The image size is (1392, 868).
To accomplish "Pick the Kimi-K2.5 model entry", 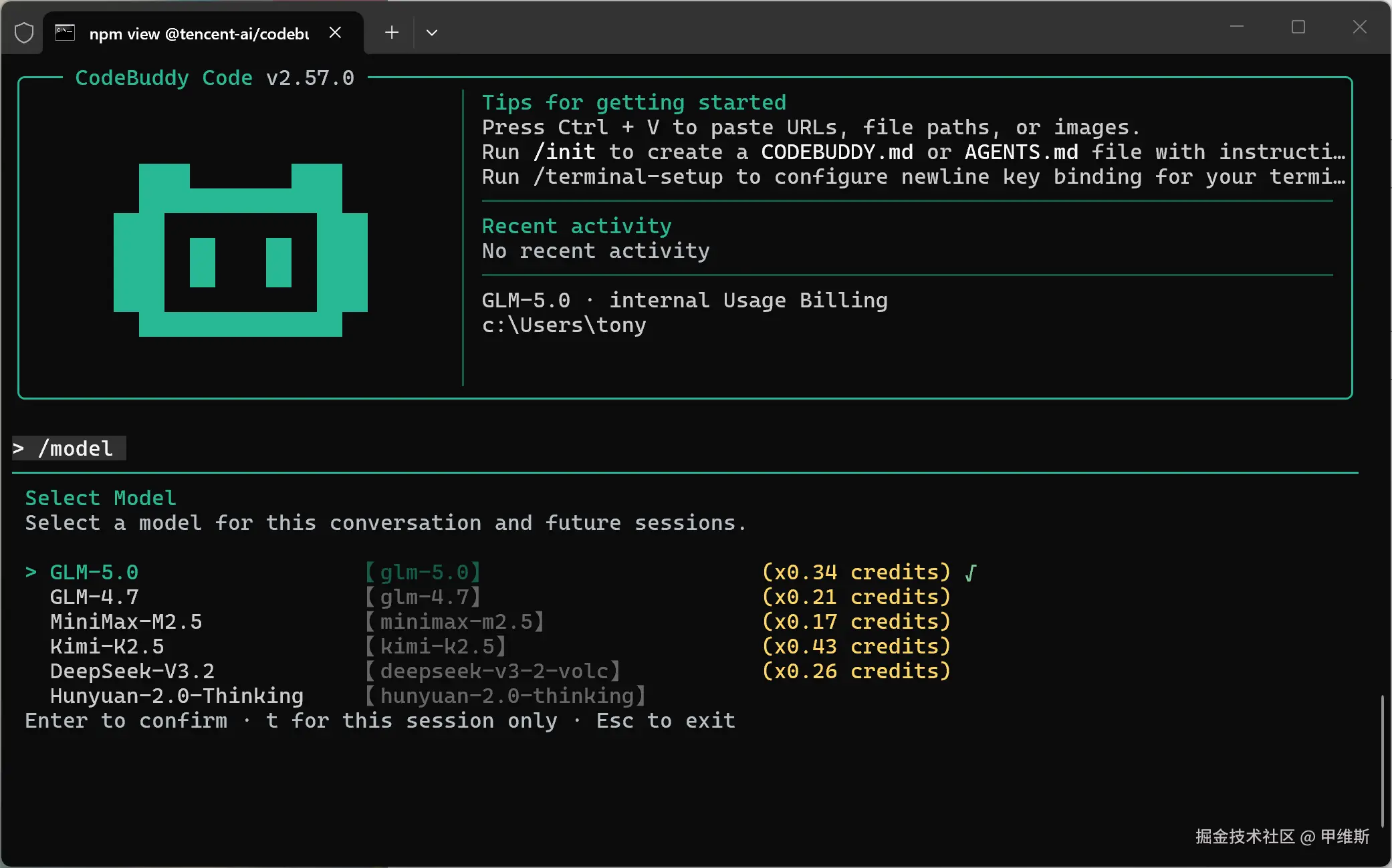I will [x=107, y=647].
